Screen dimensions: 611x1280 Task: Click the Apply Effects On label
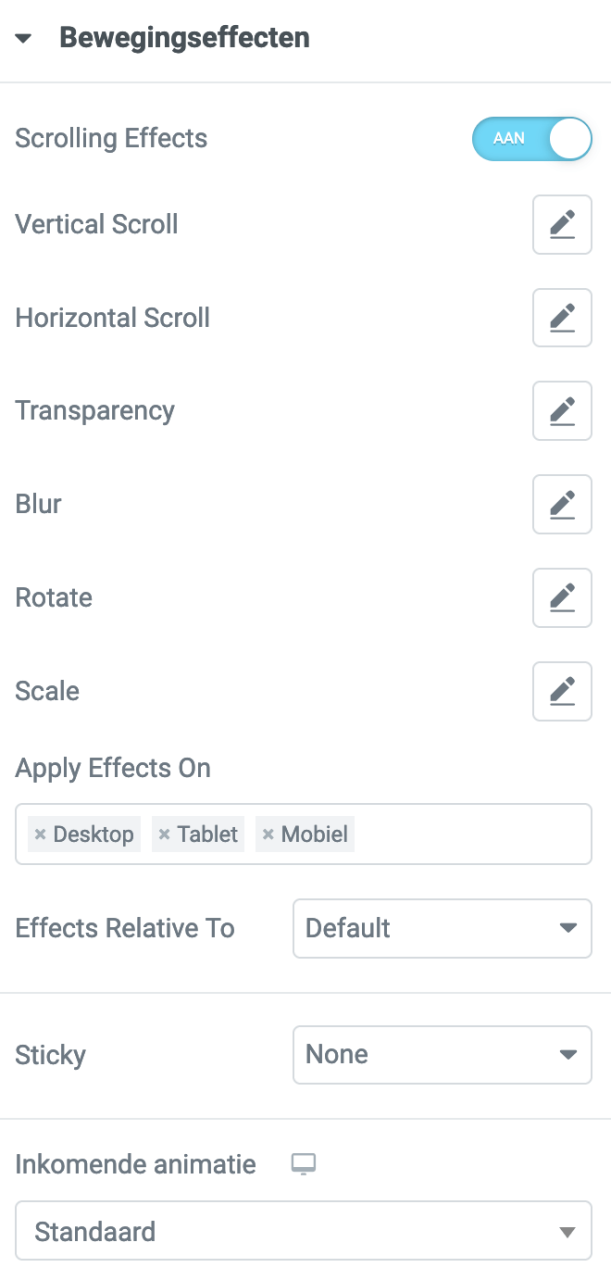(x=113, y=768)
